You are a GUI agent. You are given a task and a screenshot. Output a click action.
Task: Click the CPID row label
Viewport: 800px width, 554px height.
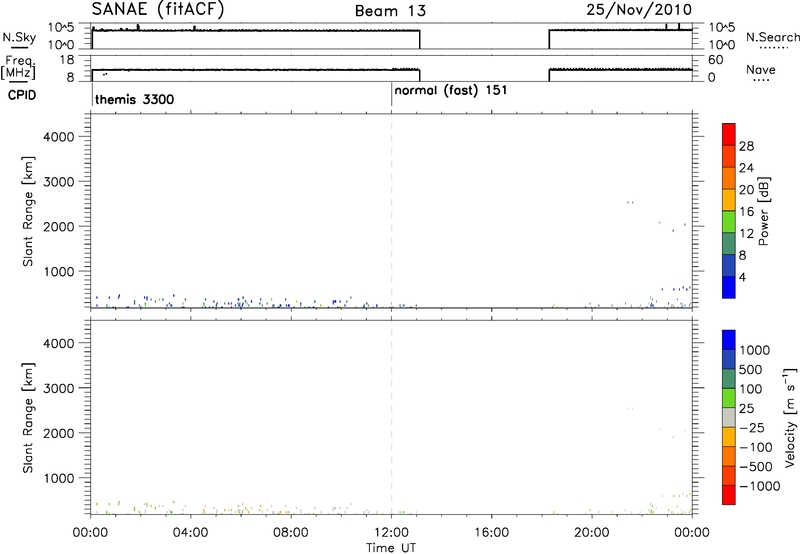(22, 95)
